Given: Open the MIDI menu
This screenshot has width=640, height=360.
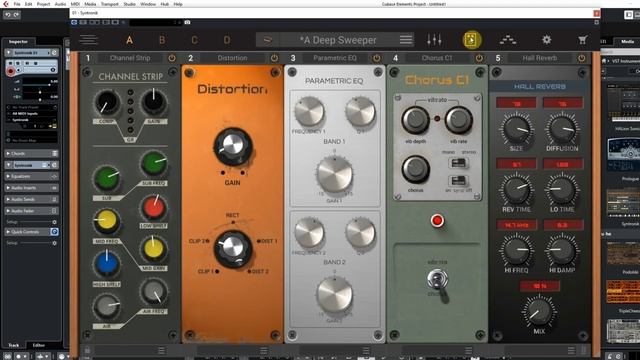Looking at the screenshot, I should point(75,4).
